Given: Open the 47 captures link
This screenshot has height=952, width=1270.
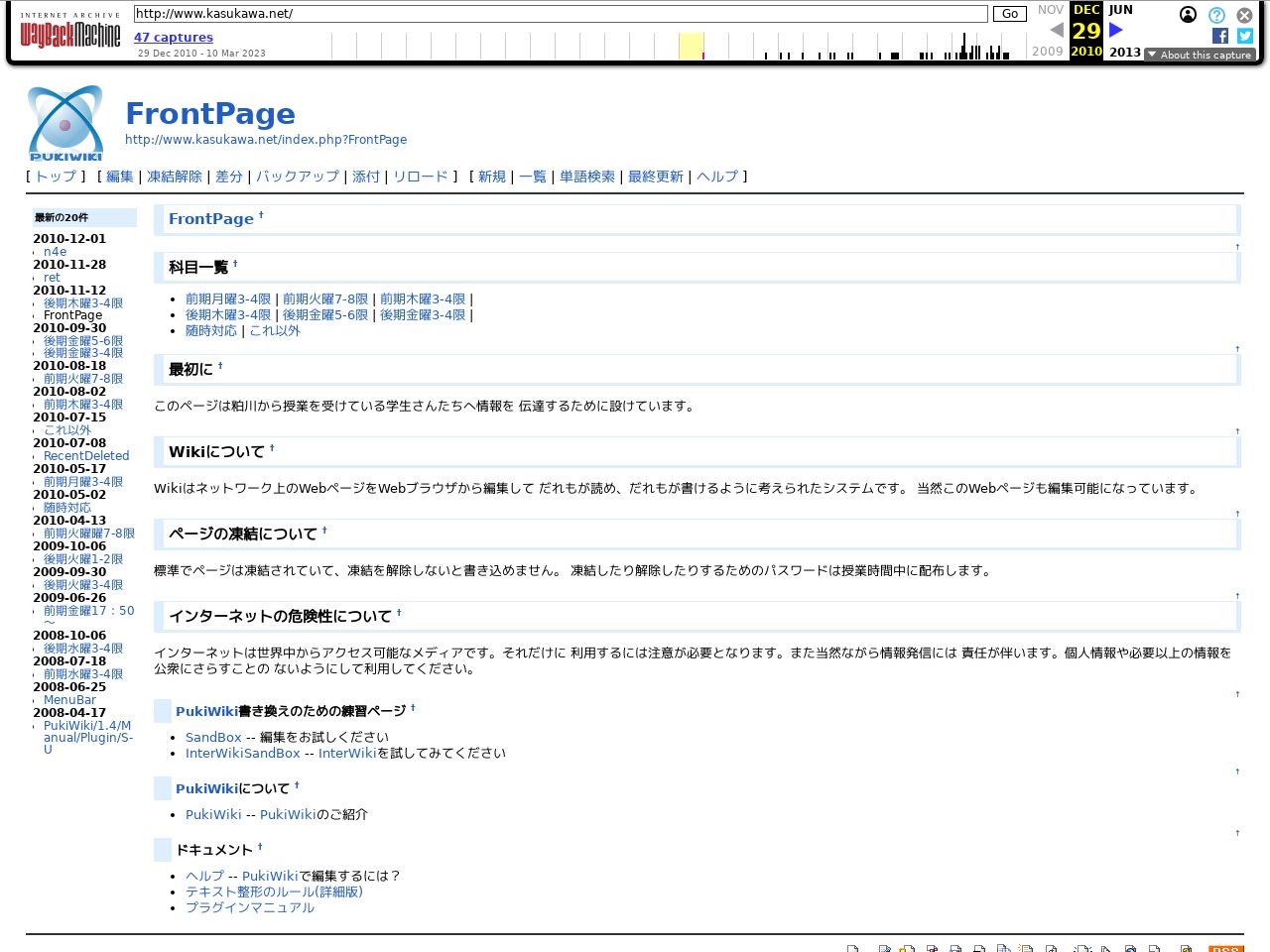Looking at the screenshot, I should click(174, 38).
